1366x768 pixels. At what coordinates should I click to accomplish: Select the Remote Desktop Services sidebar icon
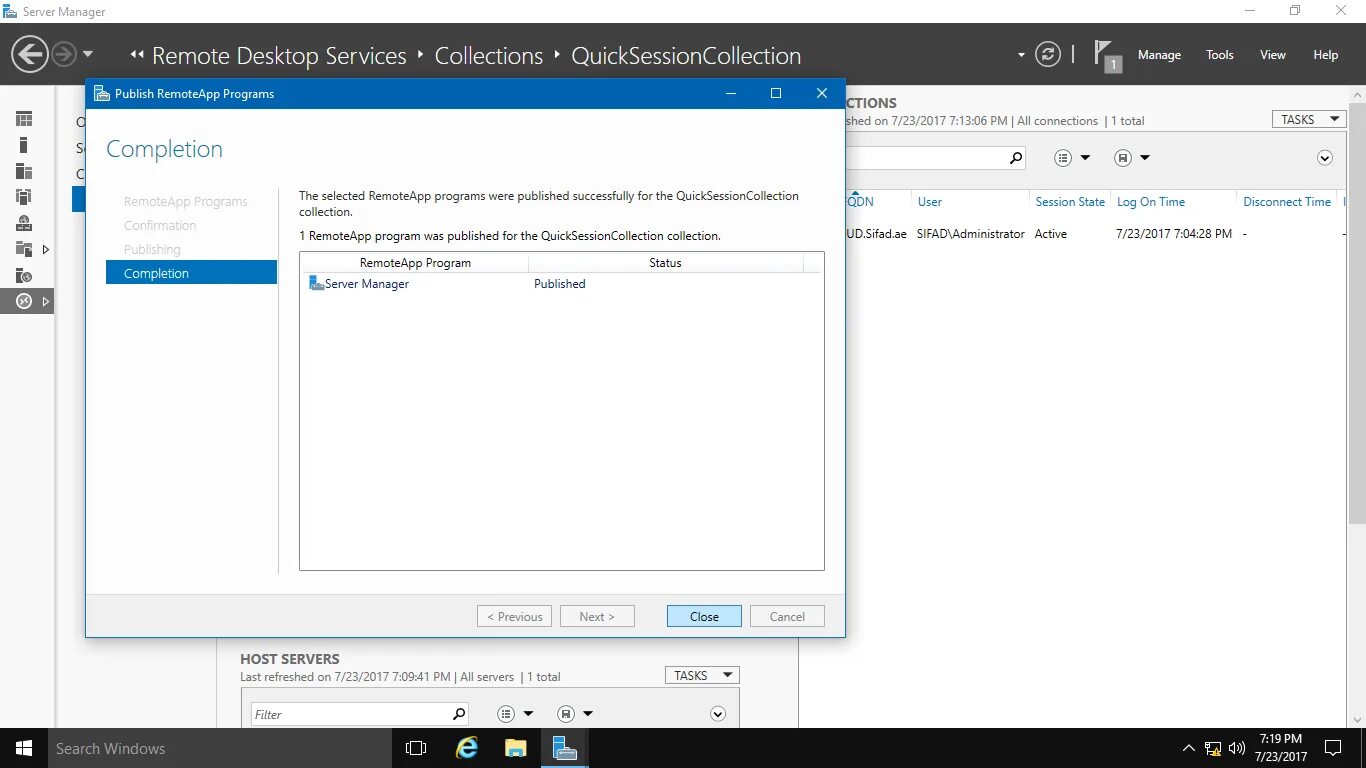(x=24, y=301)
